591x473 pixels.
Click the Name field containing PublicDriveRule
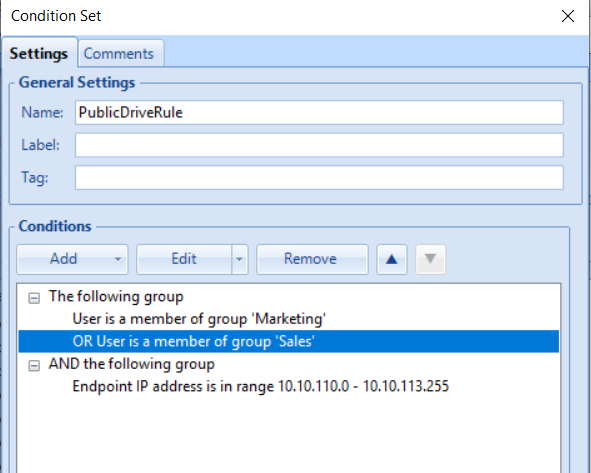tap(319, 112)
